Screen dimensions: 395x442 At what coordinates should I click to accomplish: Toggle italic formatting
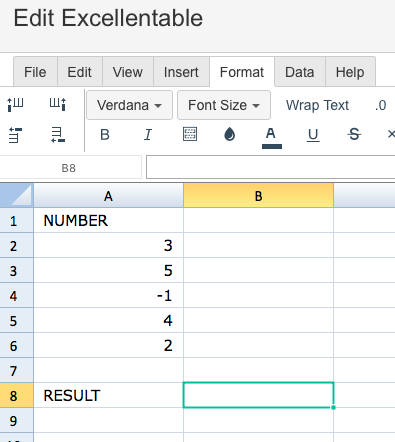click(x=148, y=135)
